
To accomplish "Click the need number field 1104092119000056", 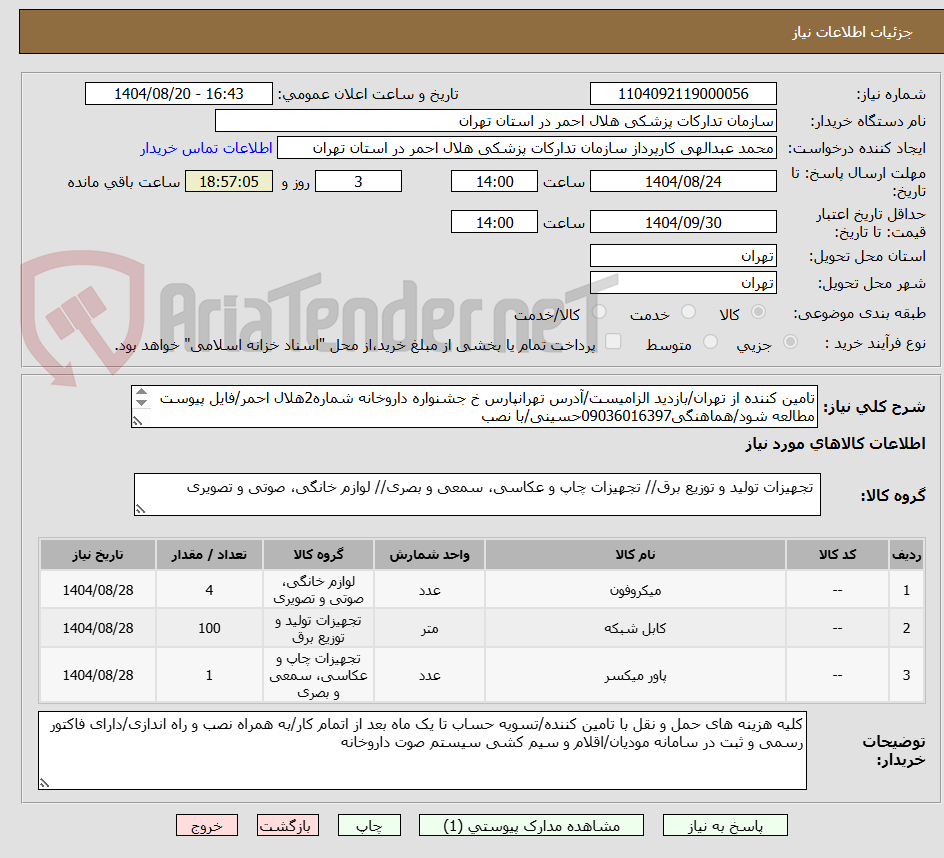I will pos(683,94).
